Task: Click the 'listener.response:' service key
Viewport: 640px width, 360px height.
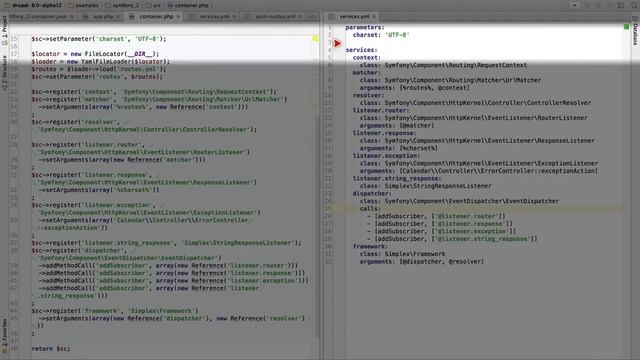Action: pos(384,133)
